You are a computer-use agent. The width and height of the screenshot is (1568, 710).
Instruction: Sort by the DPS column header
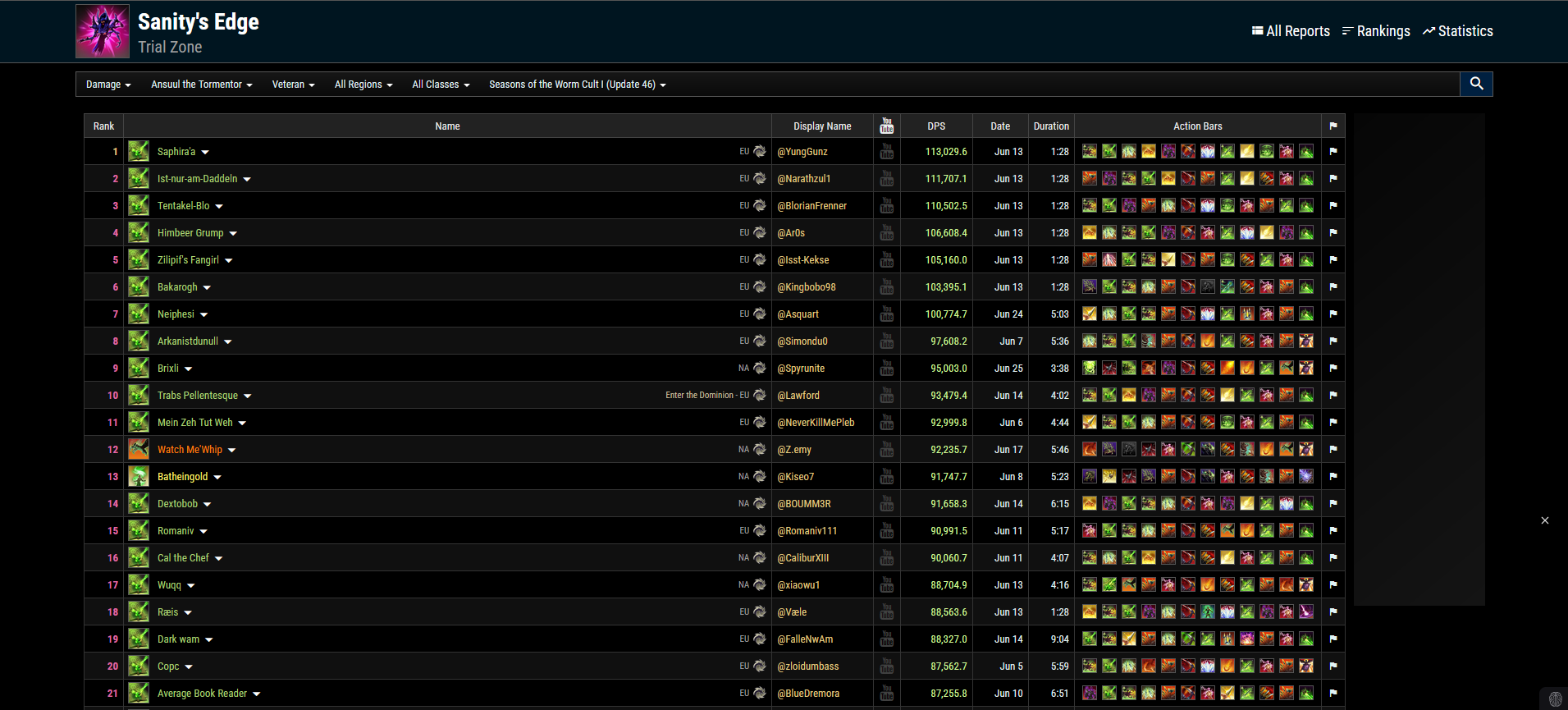(936, 126)
